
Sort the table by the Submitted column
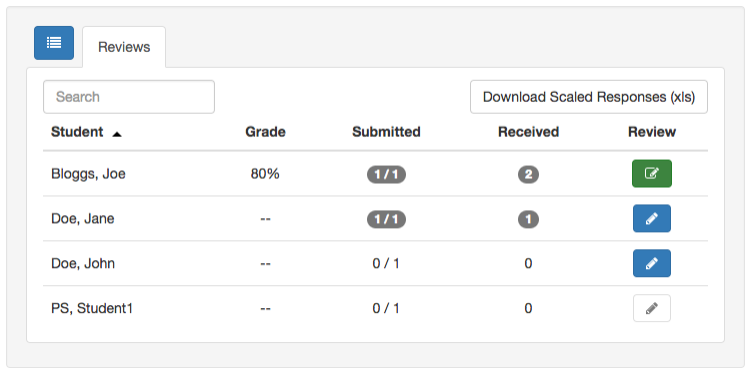[x=386, y=132]
